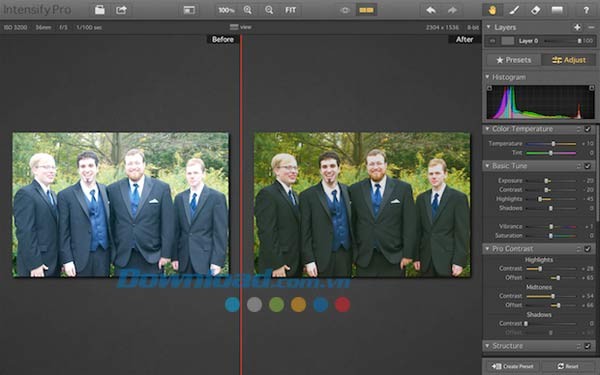Reset the Structure section

[579, 346]
